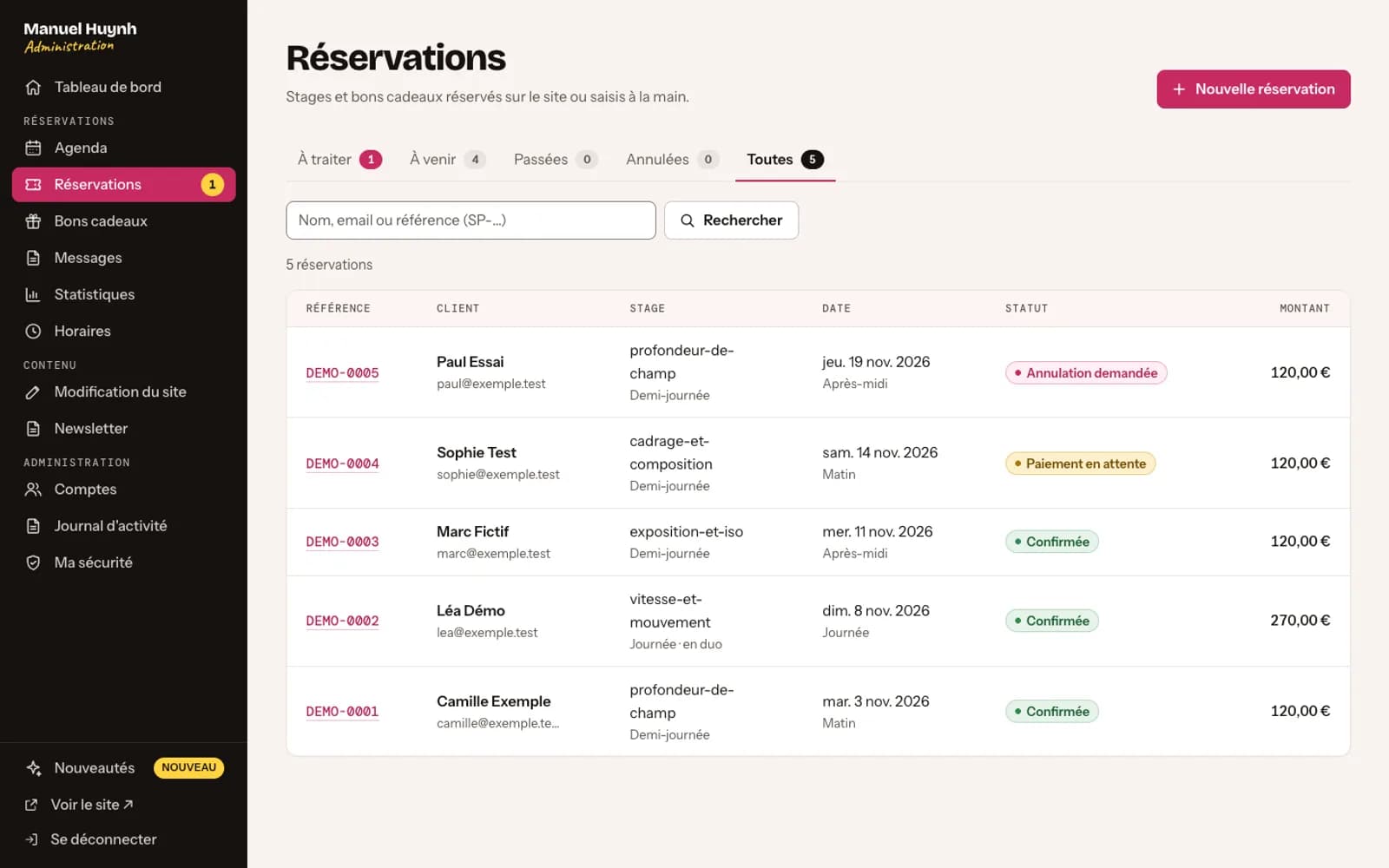
Task: Open reservation DEMO-0003
Action: (342, 542)
